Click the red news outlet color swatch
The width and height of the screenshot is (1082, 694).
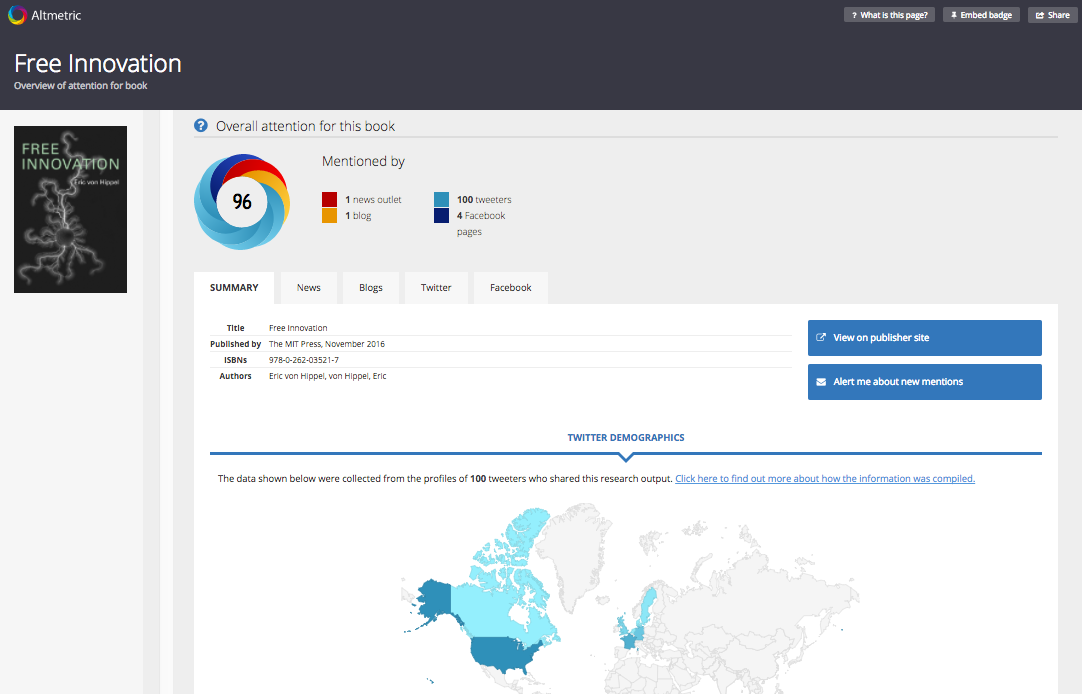click(x=330, y=199)
